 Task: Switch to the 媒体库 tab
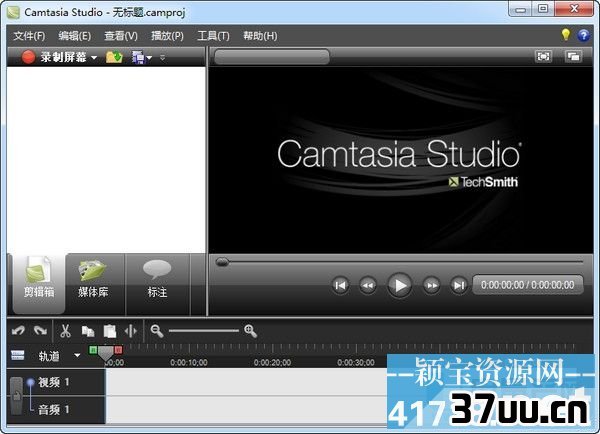[93, 283]
